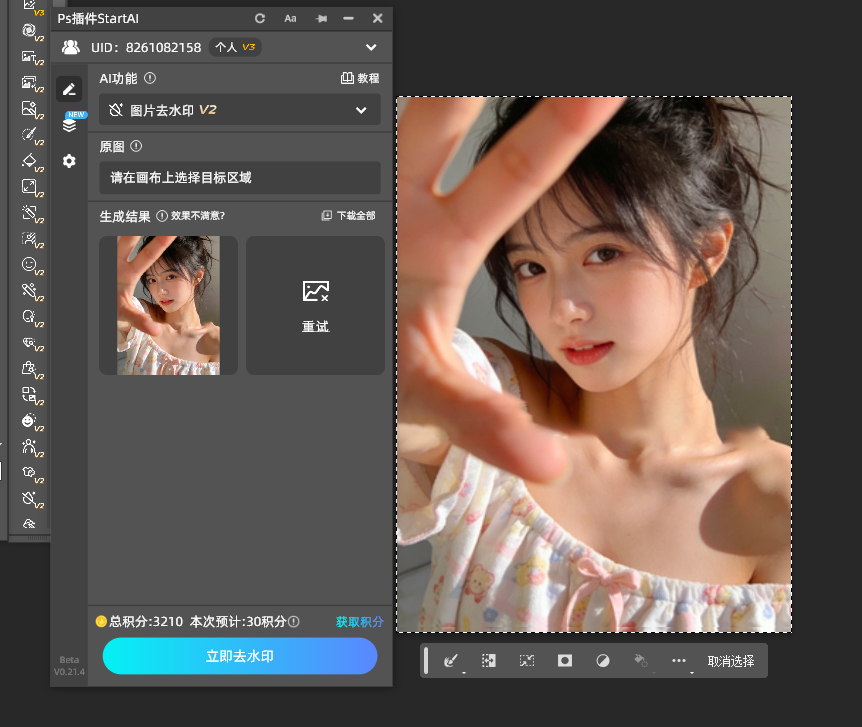
Task: Click the contrast circle icon in the bottom bar
Action: 601,660
